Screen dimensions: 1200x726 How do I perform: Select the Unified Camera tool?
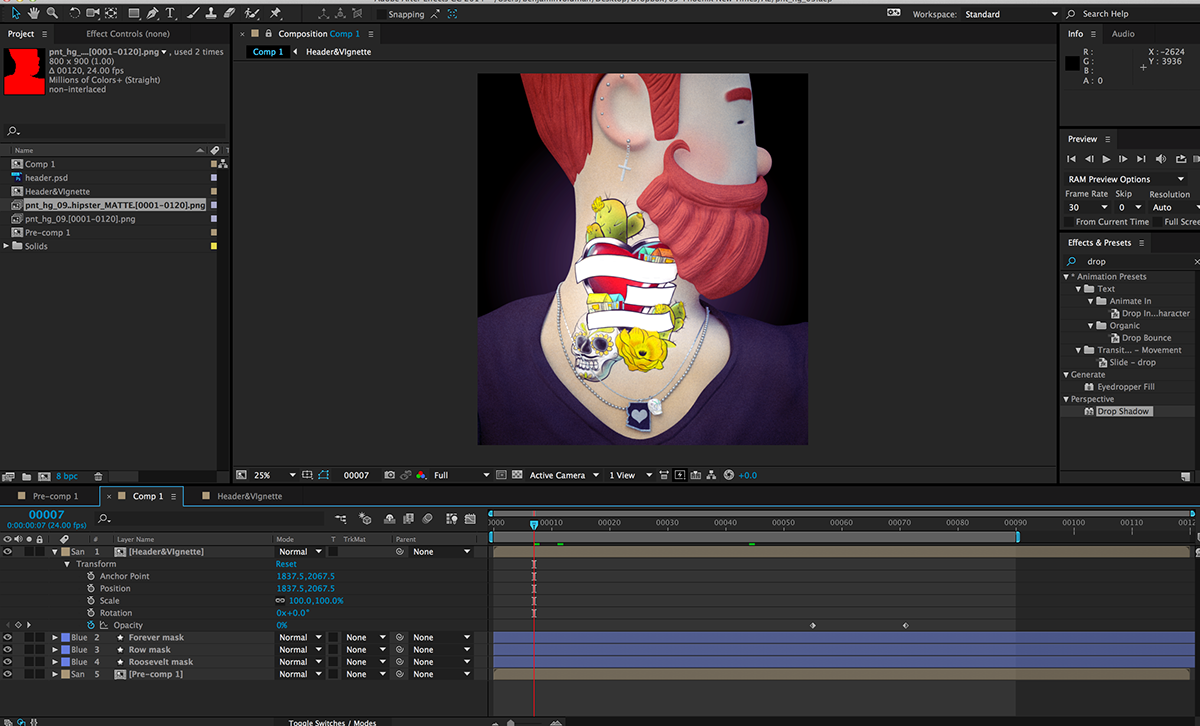click(93, 14)
